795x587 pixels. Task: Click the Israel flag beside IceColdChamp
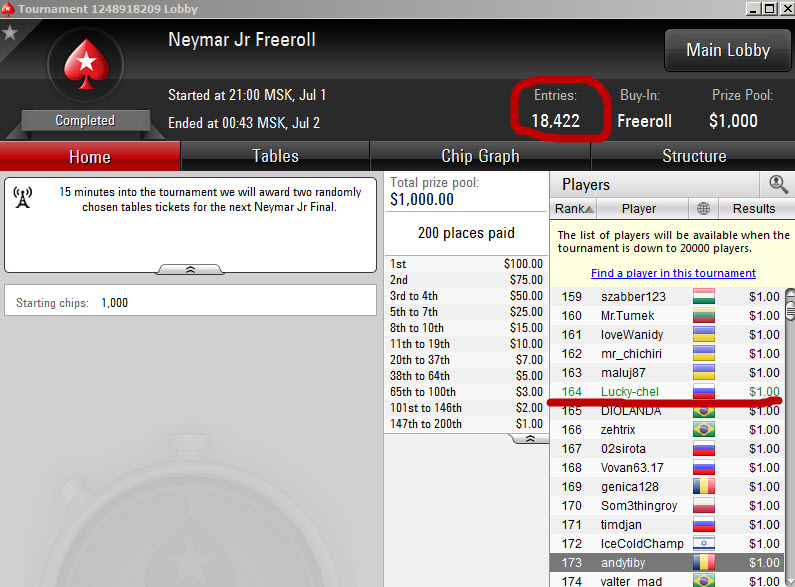click(704, 544)
